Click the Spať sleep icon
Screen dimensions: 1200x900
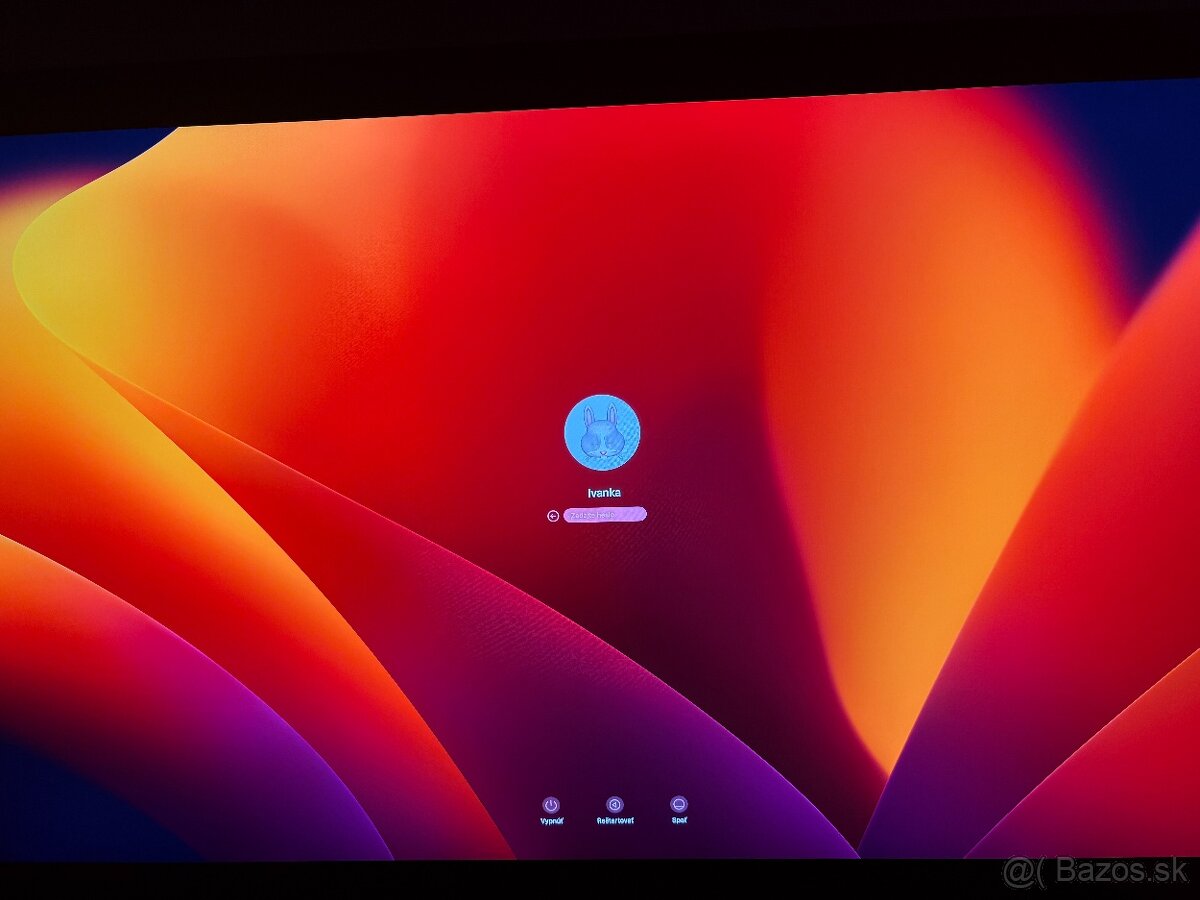pos(679,805)
